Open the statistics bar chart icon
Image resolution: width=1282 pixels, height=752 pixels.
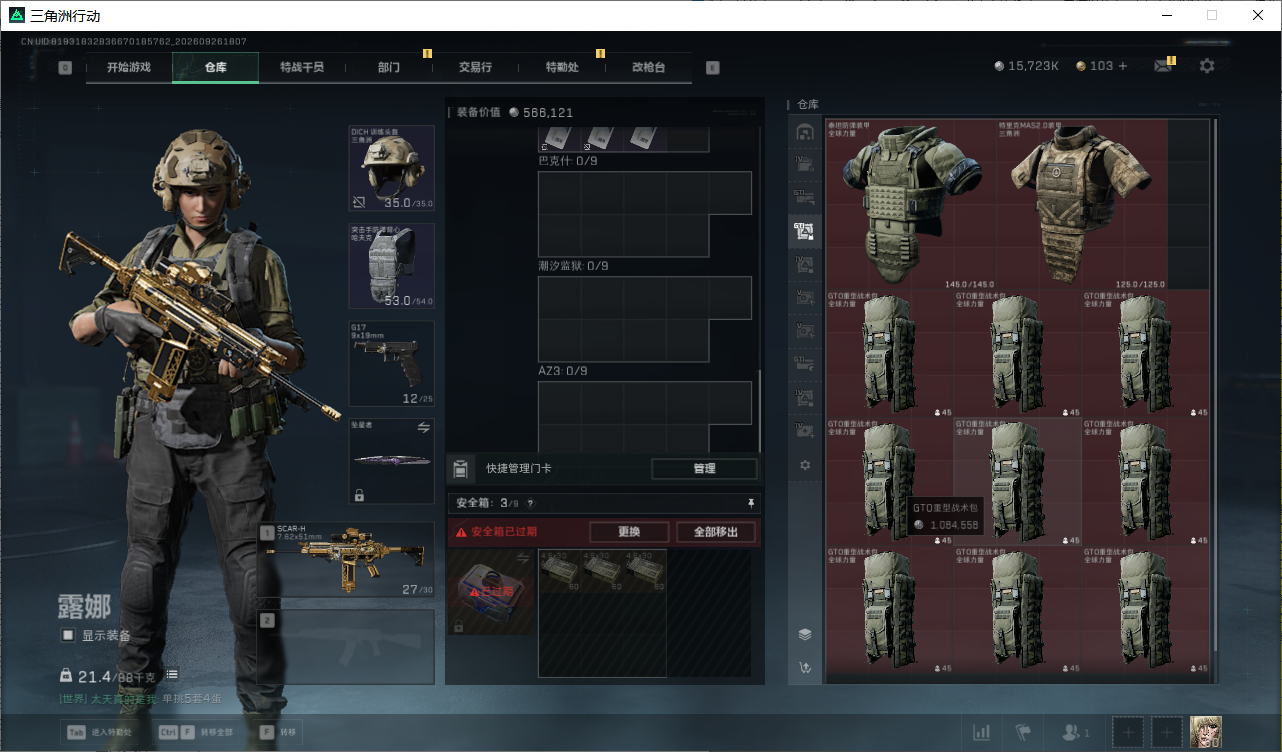pos(981,733)
